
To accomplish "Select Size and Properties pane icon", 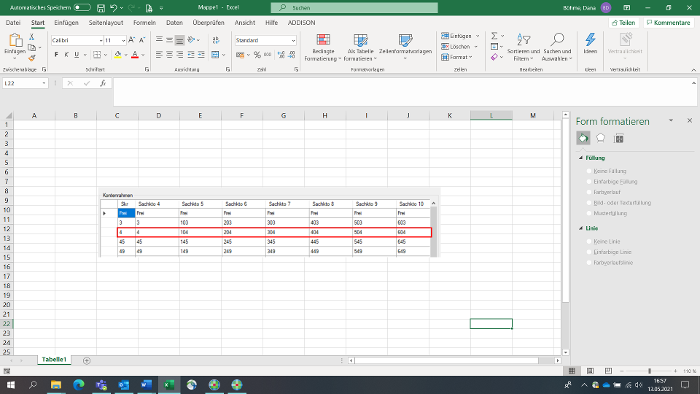I will tap(618, 138).
